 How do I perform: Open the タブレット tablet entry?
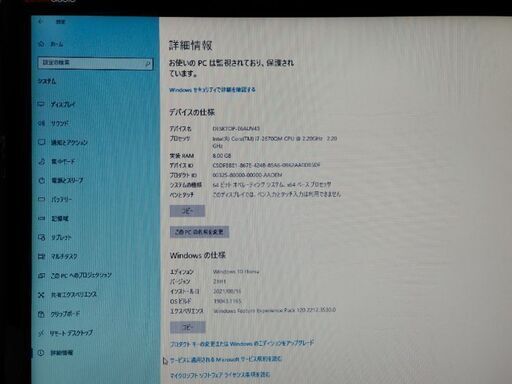click(x=55, y=238)
